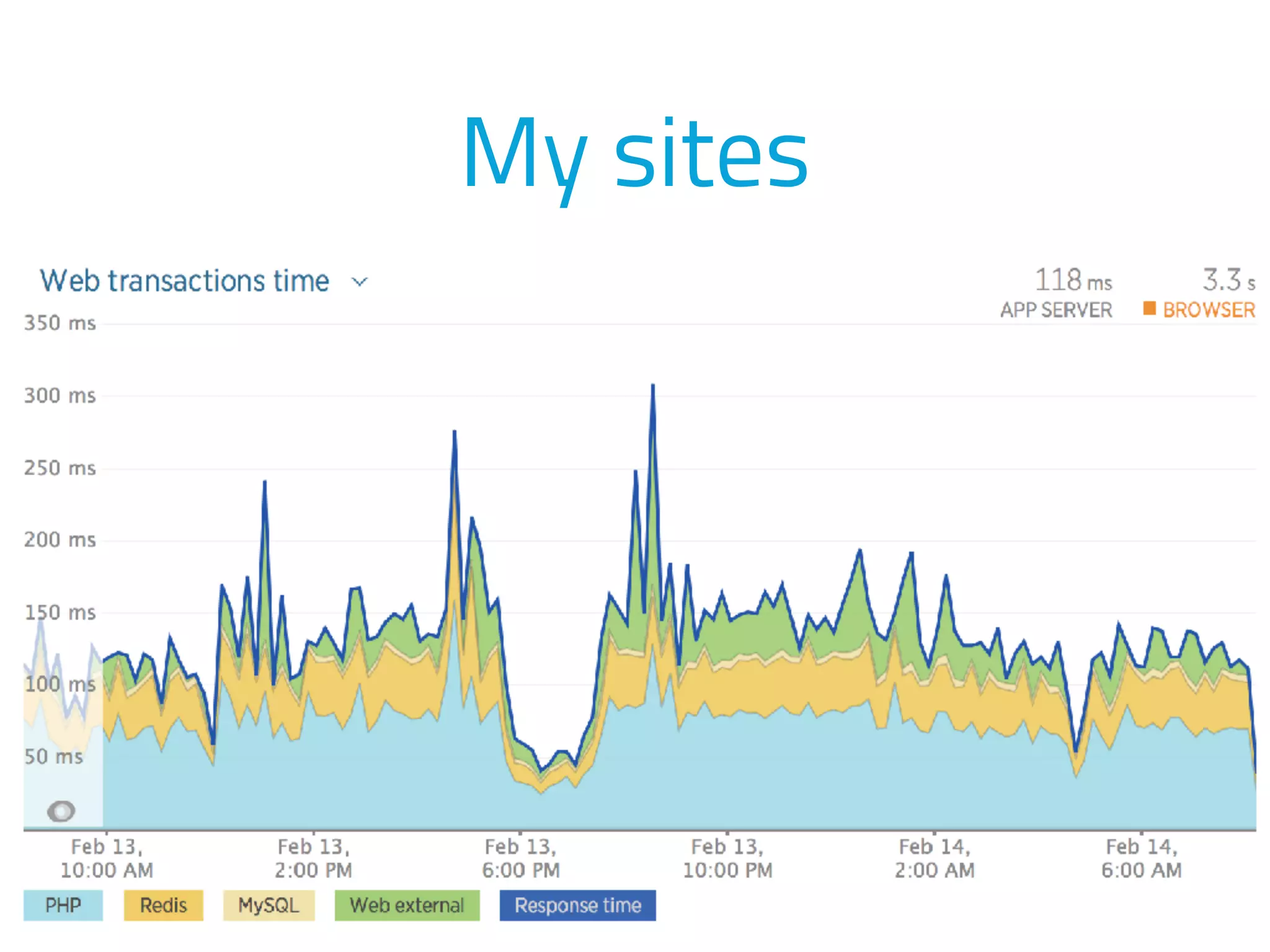Toggle the MySQL legend series
The height and width of the screenshot is (952, 1270).
coord(269,906)
